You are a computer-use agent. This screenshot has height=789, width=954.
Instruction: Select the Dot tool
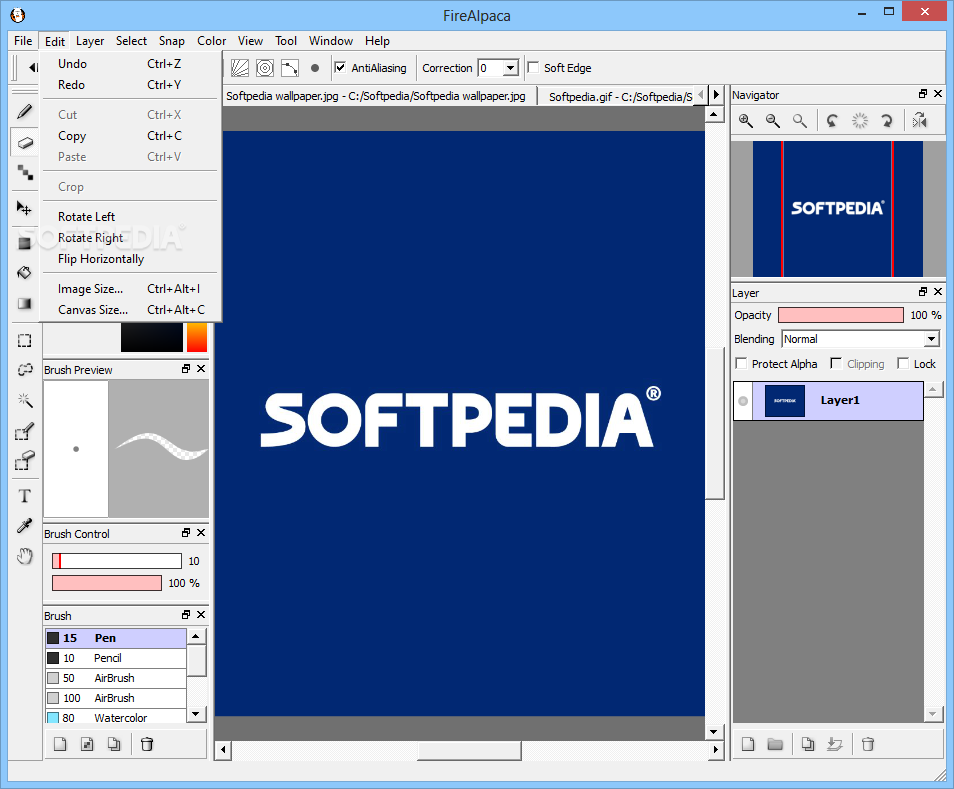point(24,173)
